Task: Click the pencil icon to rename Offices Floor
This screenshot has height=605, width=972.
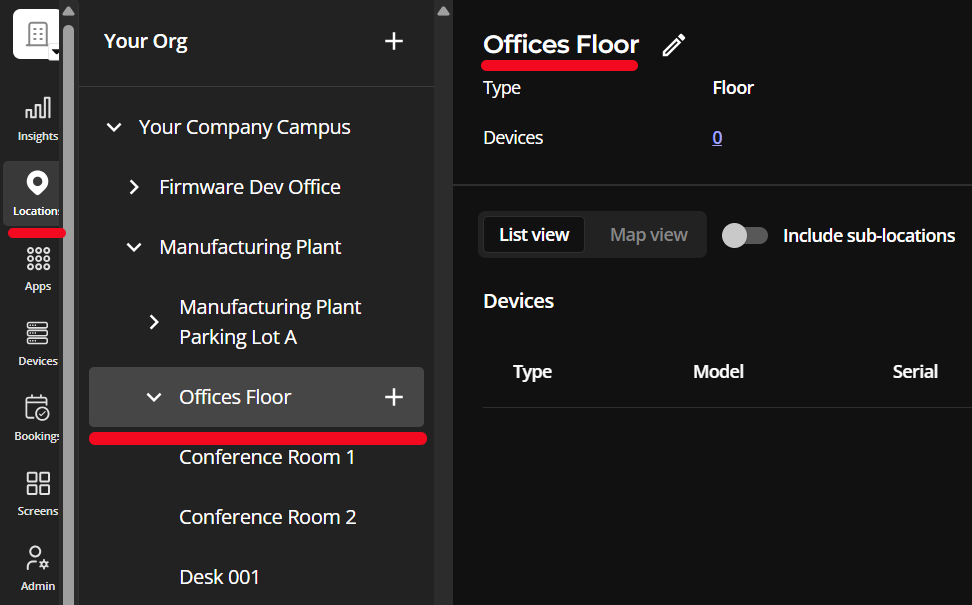Action: (x=673, y=44)
